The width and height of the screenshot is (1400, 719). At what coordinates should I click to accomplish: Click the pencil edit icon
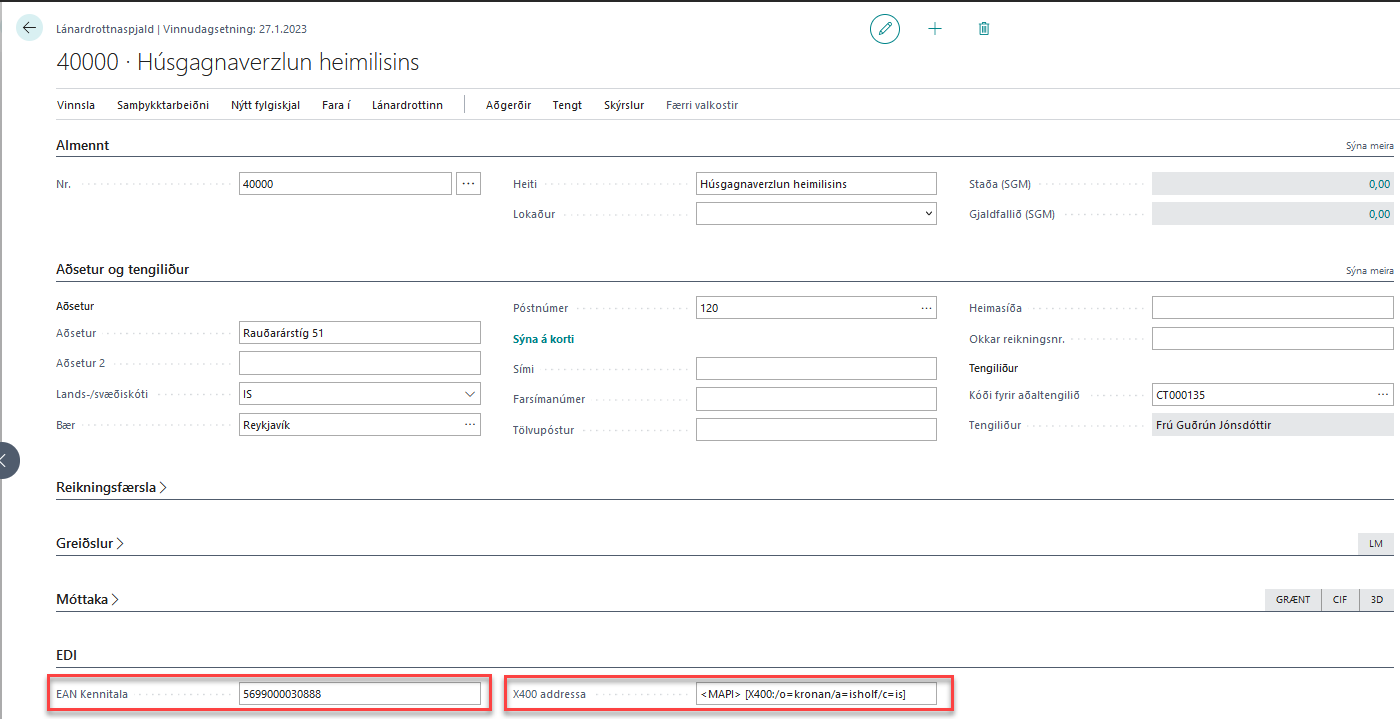pos(884,29)
